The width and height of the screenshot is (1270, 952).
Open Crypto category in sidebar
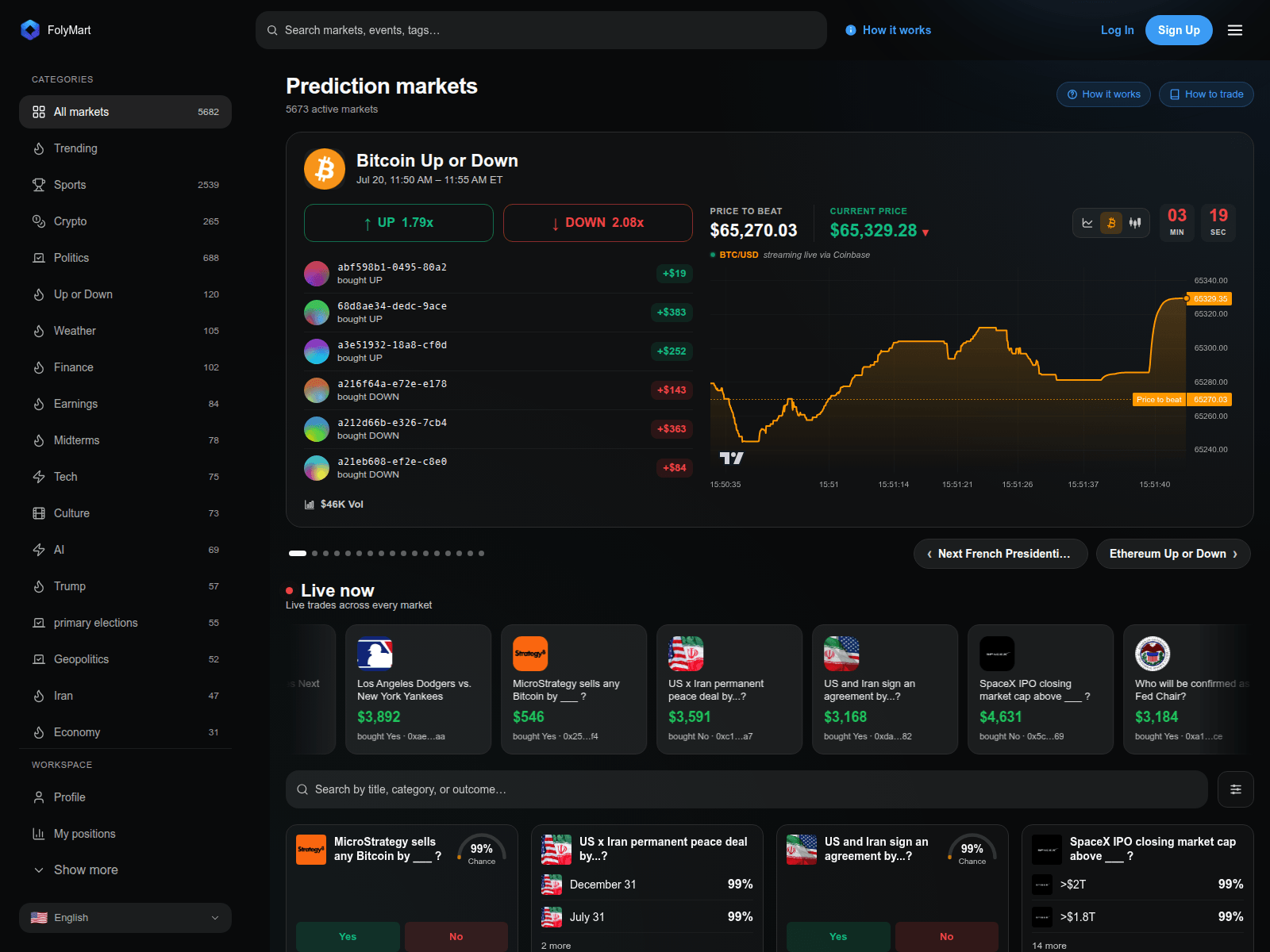click(125, 221)
